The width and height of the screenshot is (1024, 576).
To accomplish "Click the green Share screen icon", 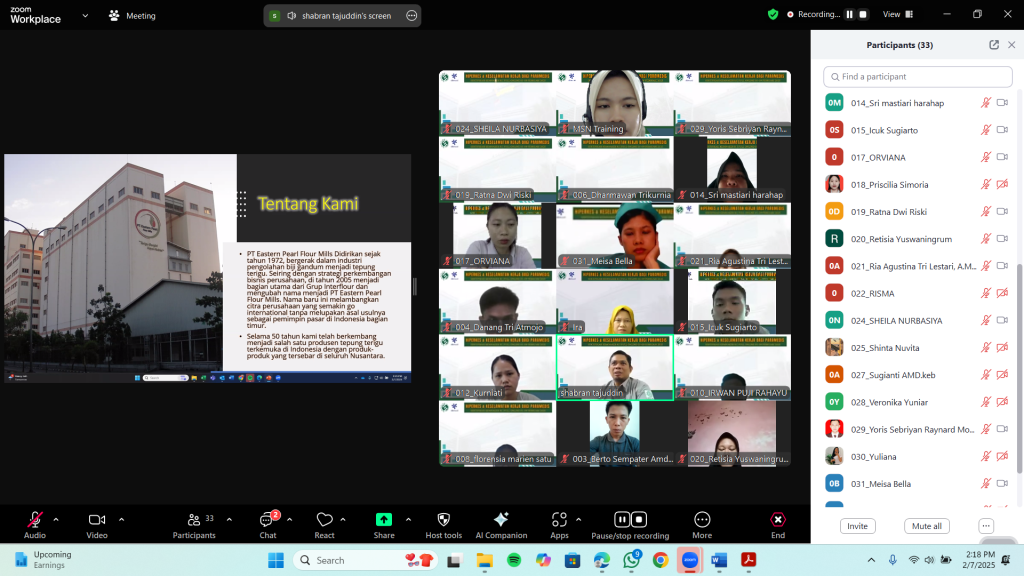I will point(384,520).
